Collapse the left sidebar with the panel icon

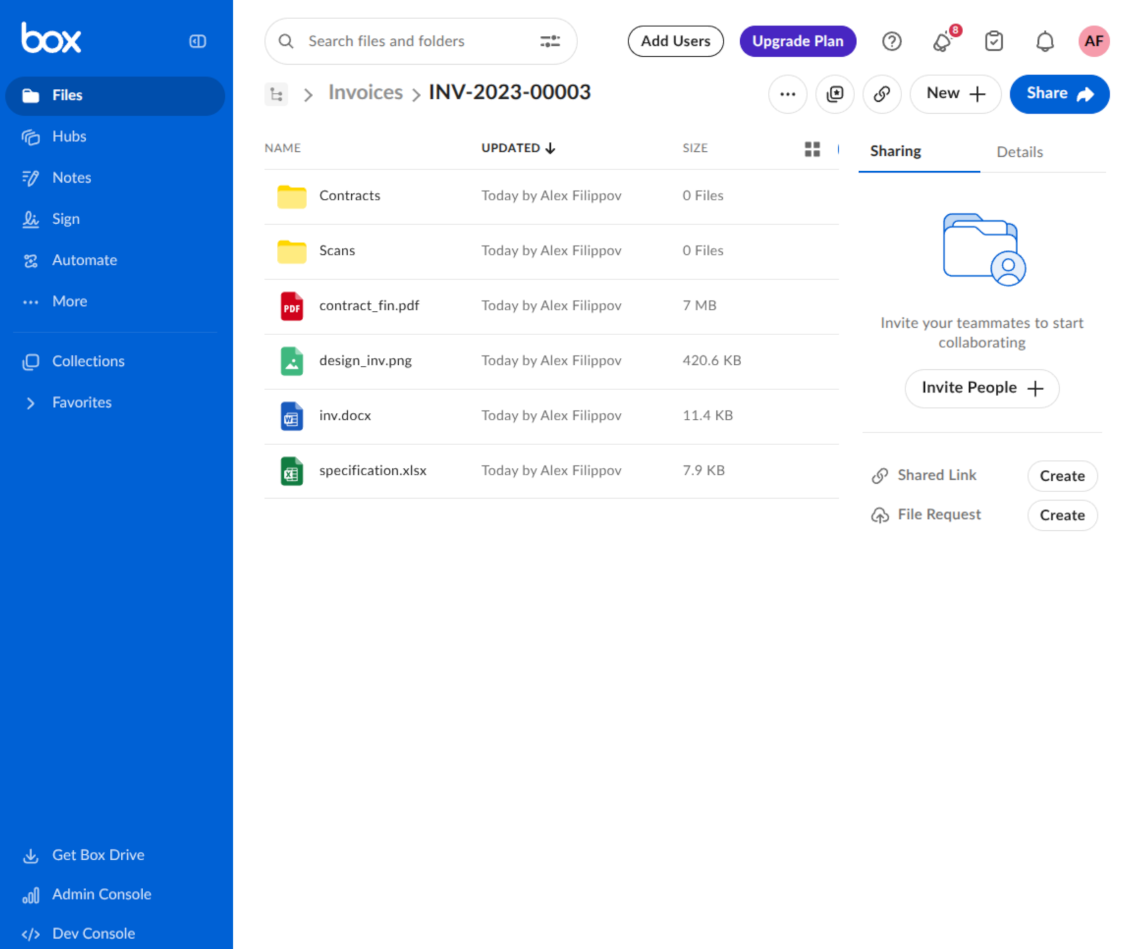197,41
